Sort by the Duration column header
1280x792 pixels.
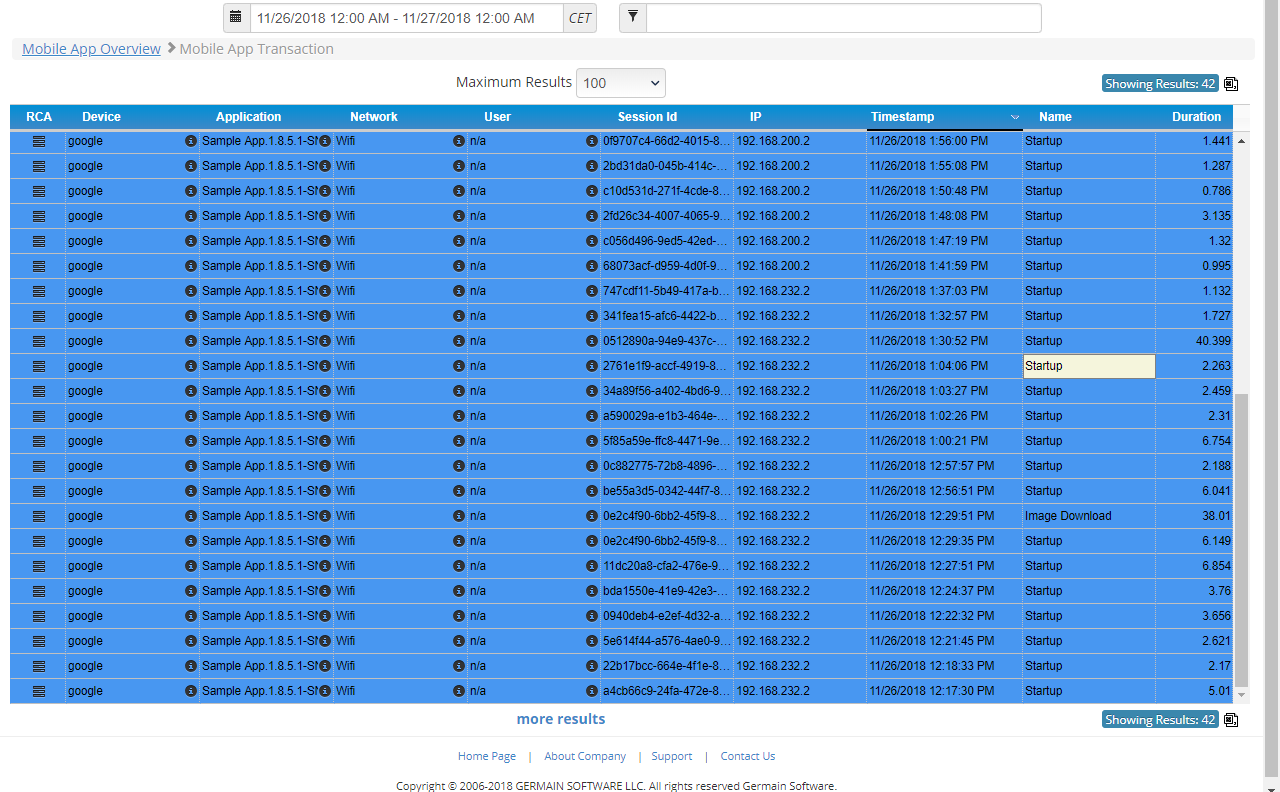[1196, 117]
